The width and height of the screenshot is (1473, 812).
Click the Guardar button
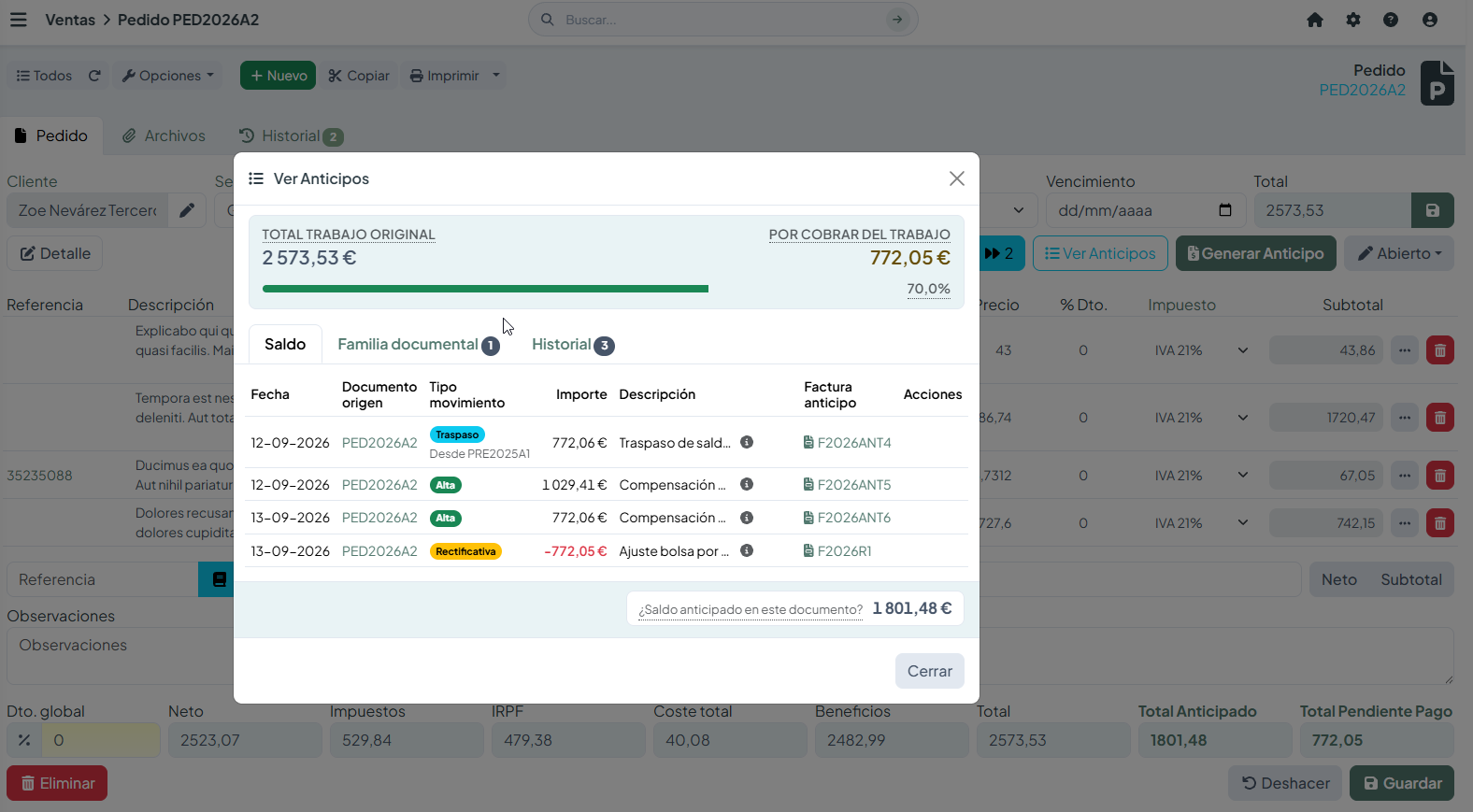pos(1402,783)
